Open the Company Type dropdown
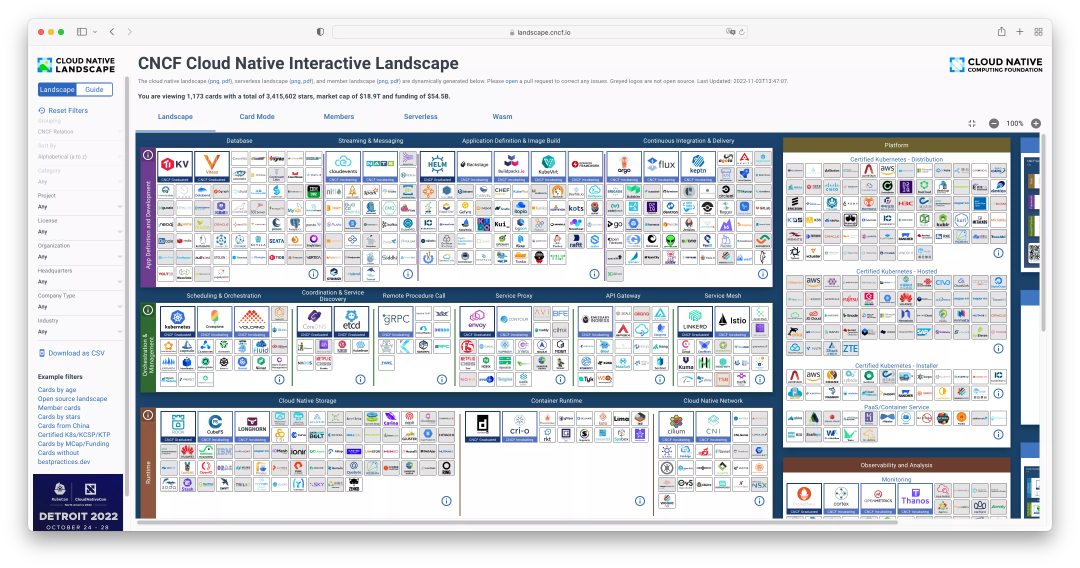The width and height of the screenshot is (1080, 568). [80, 307]
